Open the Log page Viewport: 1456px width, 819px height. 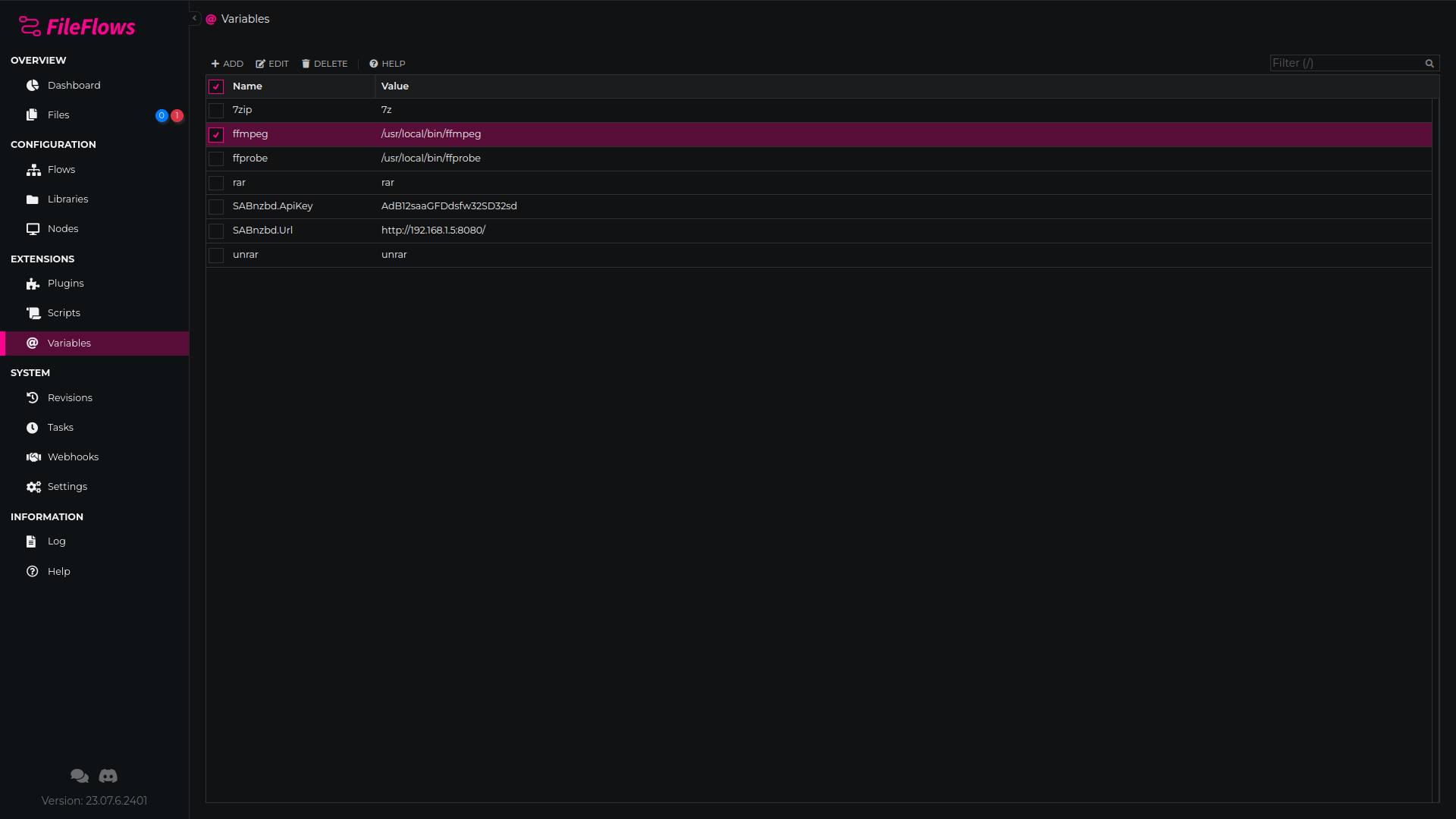(x=56, y=541)
